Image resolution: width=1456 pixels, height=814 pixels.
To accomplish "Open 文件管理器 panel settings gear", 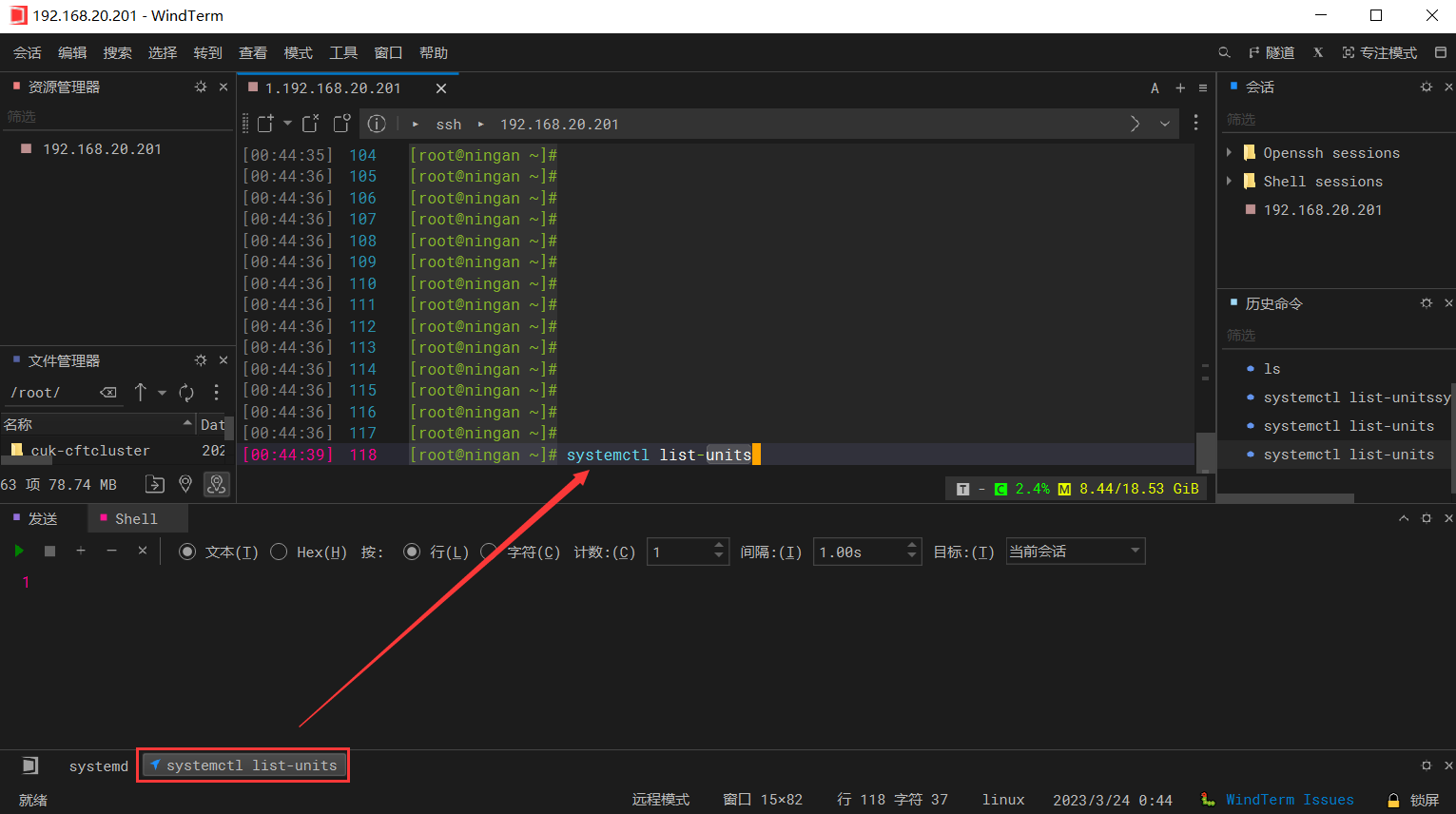I will tap(201, 360).
